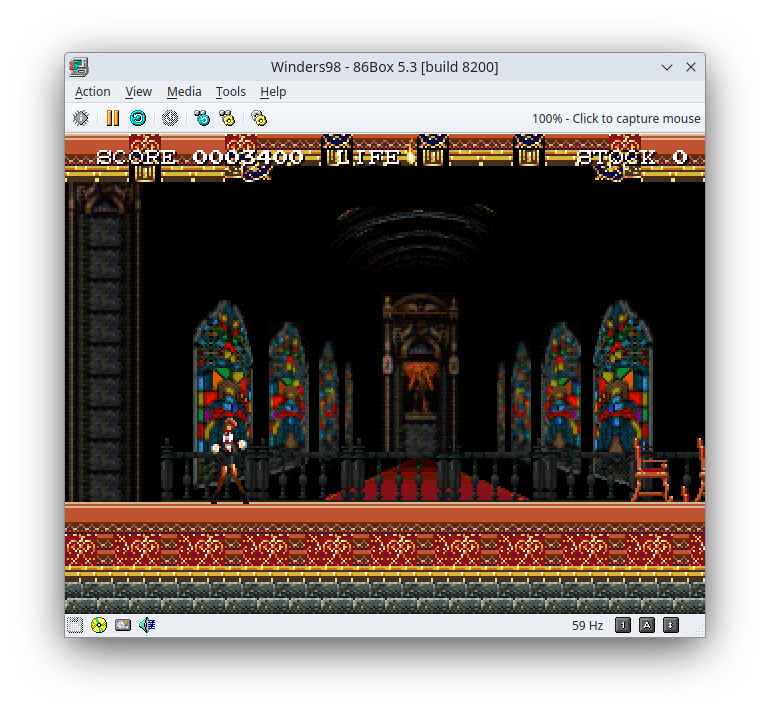Open the 86Box settings icon

pyautogui.click(x=259, y=118)
